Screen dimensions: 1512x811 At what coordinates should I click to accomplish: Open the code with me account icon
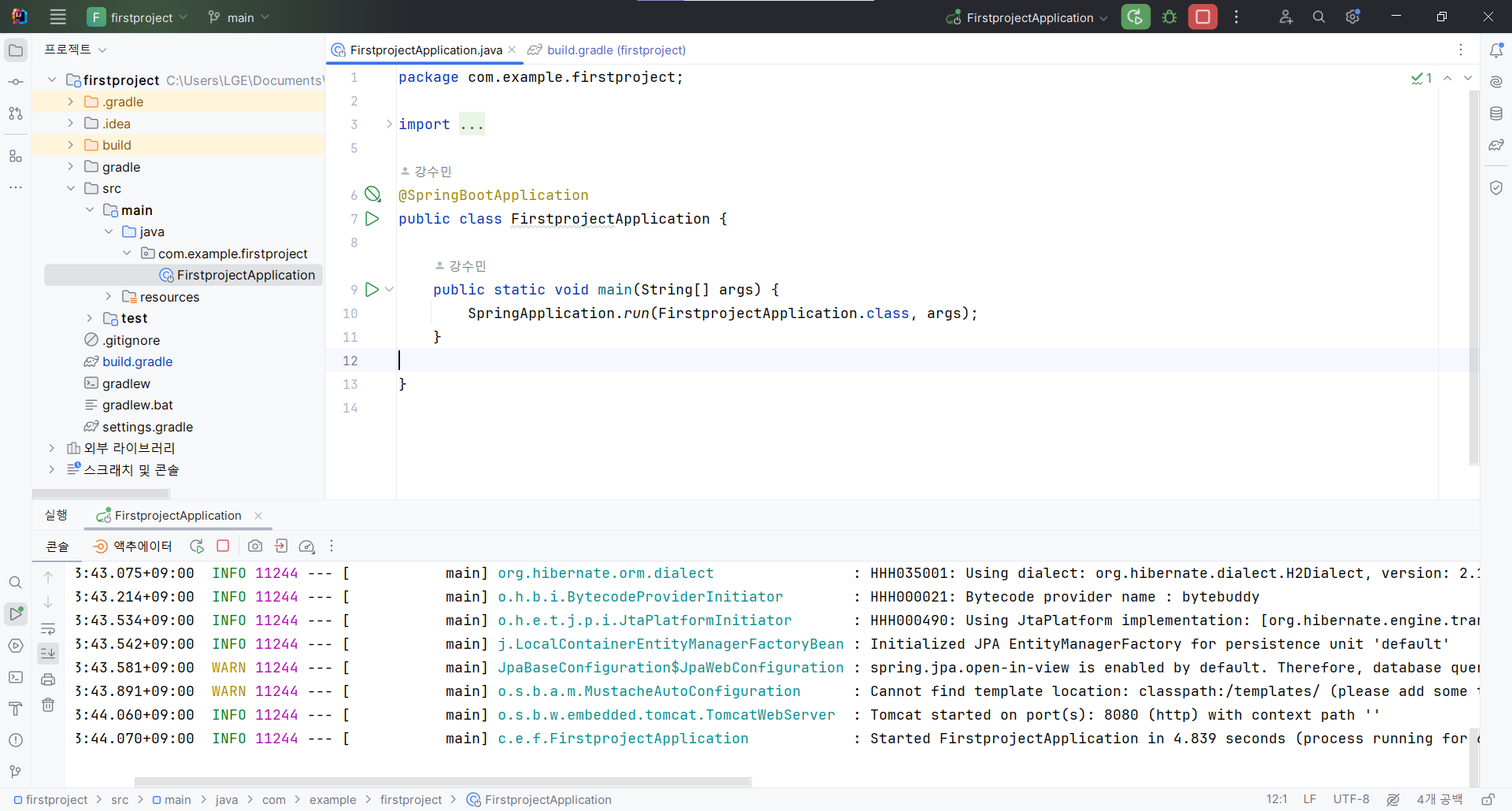pyautogui.click(x=1285, y=17)
